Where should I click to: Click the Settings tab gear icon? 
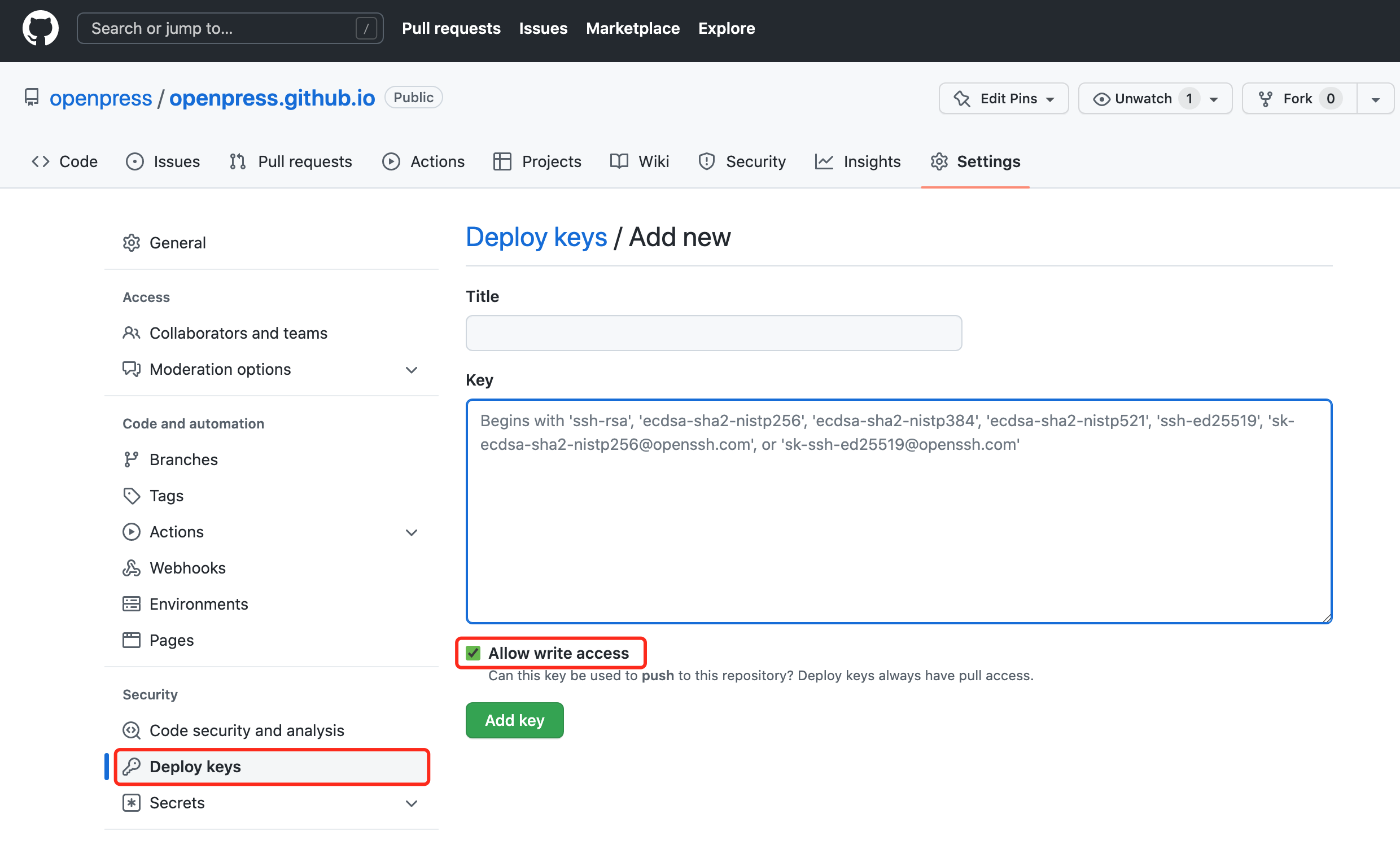click(x=939, y=162)
